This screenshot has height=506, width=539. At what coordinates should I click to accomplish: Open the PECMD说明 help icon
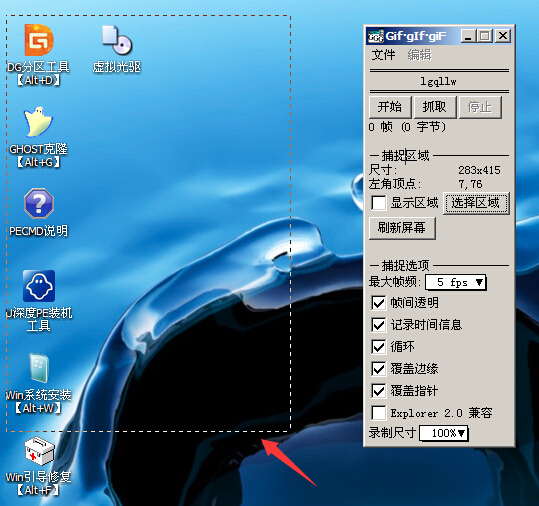[x=39, y=204]
